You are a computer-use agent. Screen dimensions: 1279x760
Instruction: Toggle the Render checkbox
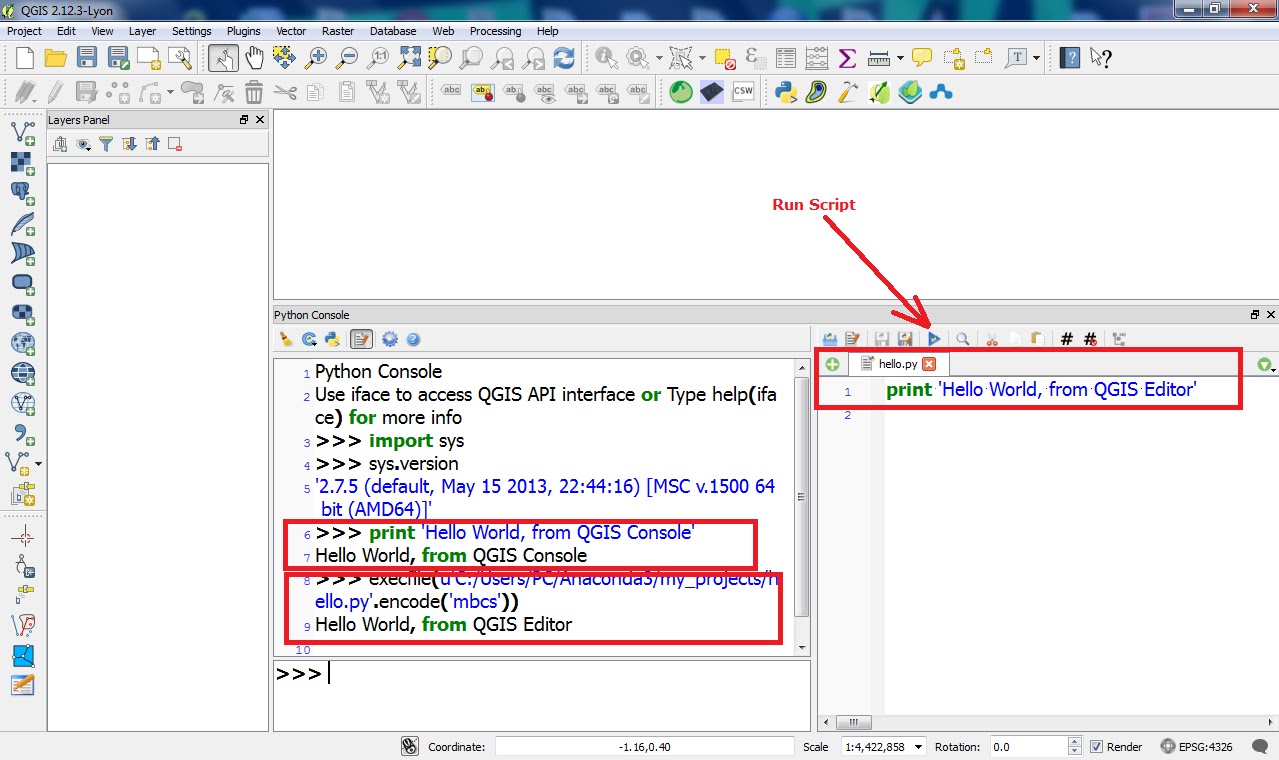click(x=1097, y=747)
